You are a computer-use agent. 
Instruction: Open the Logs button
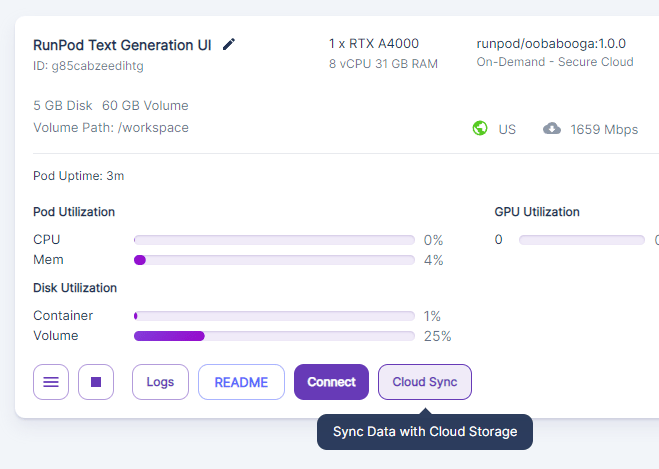160,382
